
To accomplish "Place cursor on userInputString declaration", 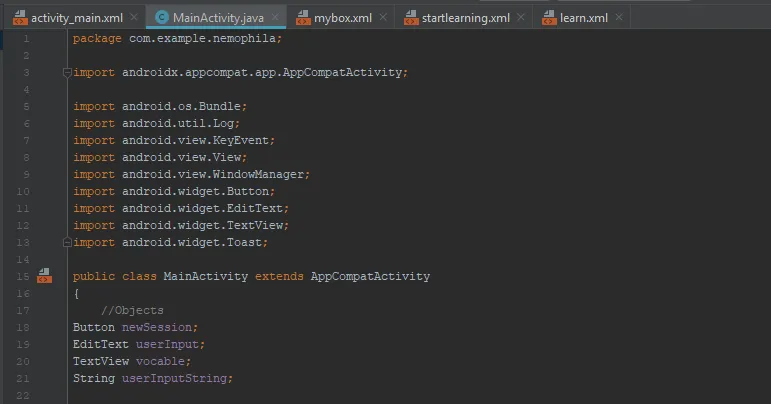I will [176, 378].
